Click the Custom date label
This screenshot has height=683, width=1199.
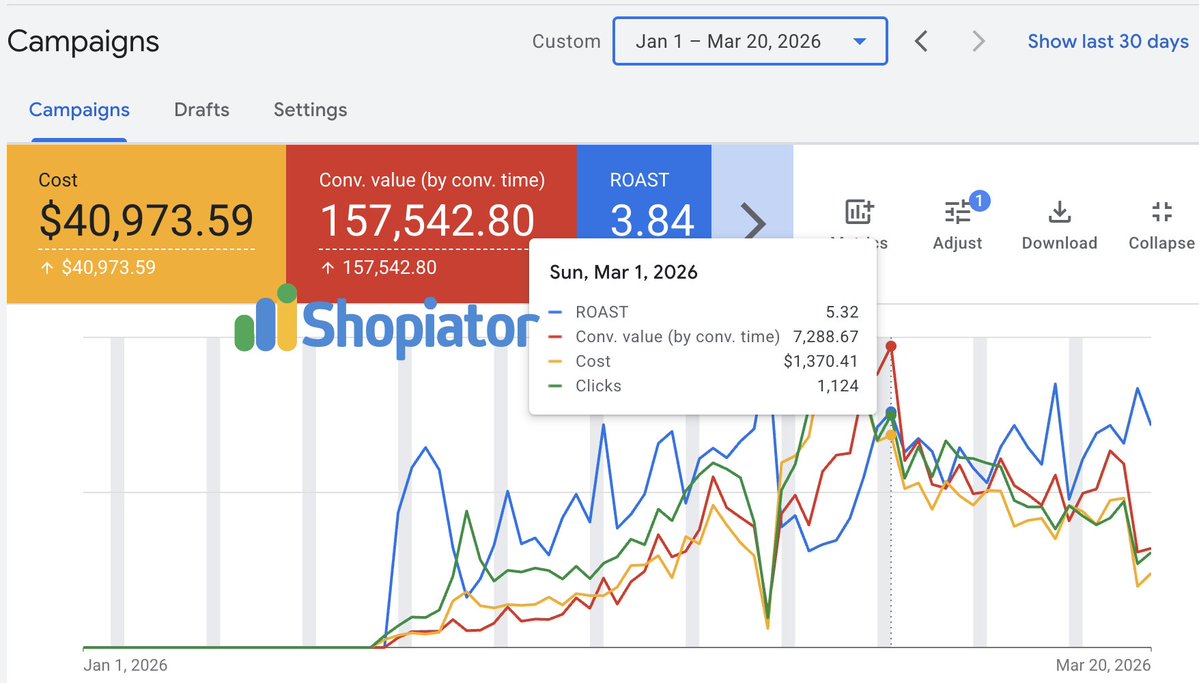tap(566, 41)
